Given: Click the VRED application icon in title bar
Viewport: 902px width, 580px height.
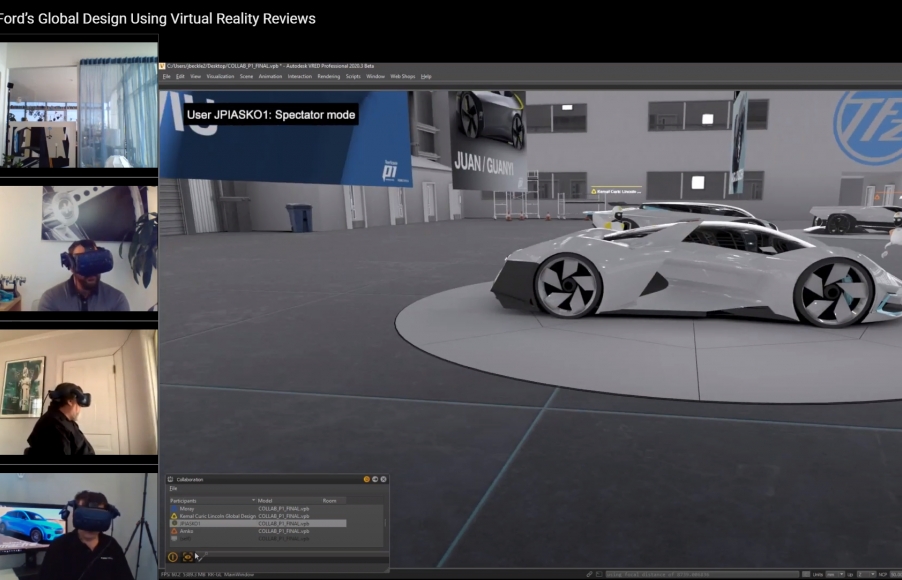Looking at the screenshot, I should [163, 66].
